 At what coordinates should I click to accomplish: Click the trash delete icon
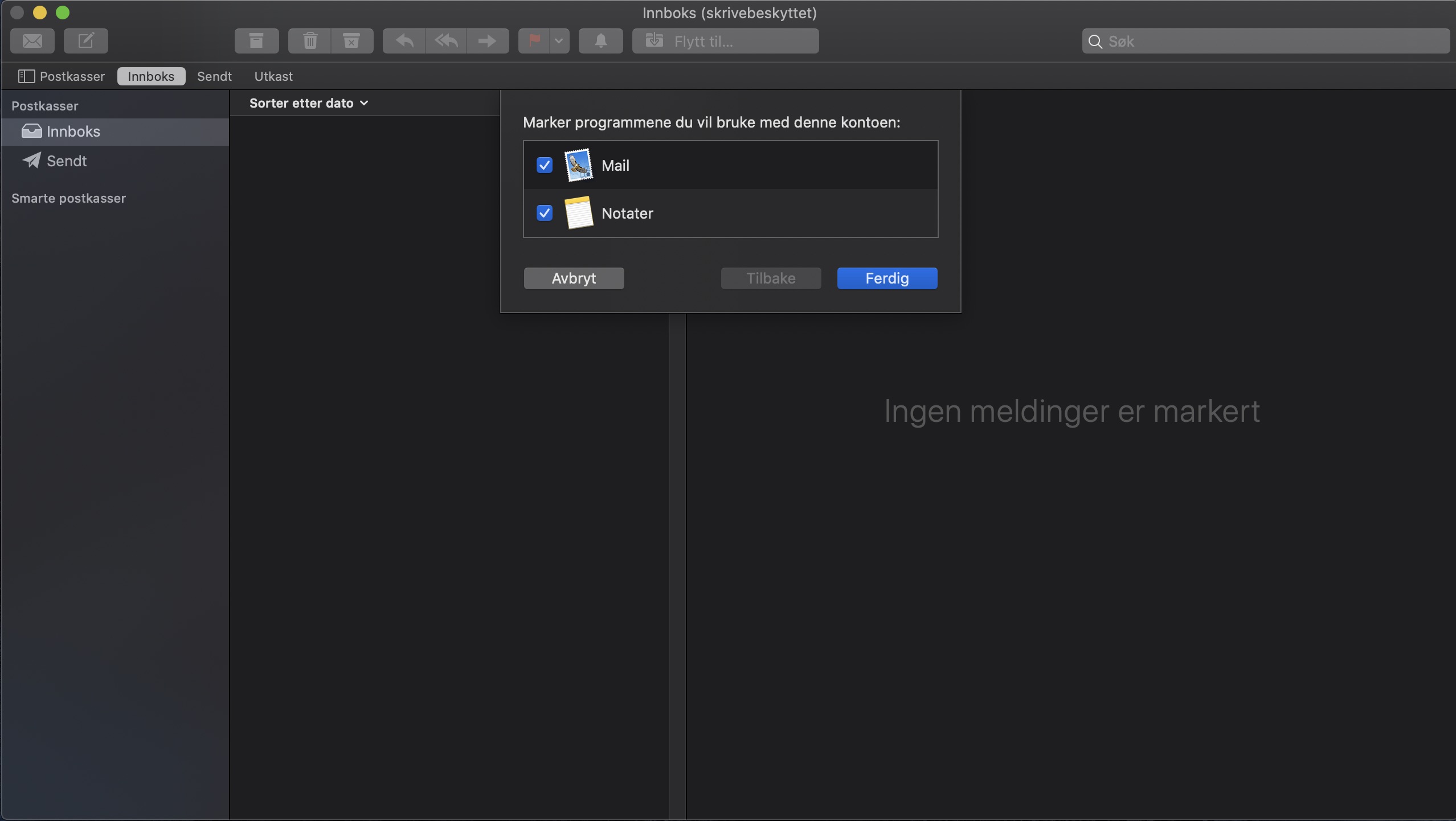pos(310,41)
